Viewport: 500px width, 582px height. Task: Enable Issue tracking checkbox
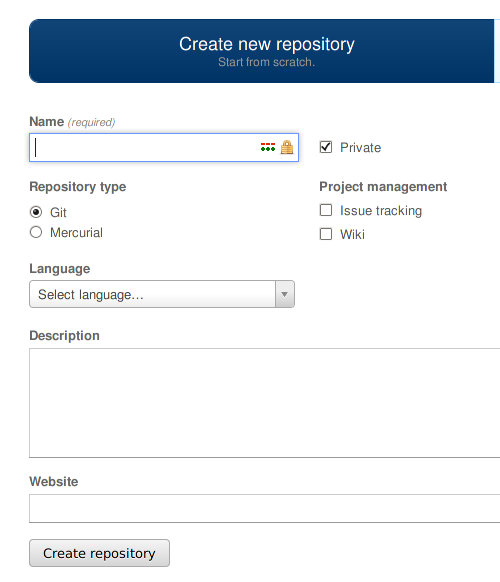pyautogui.click(x=326, y=210)
